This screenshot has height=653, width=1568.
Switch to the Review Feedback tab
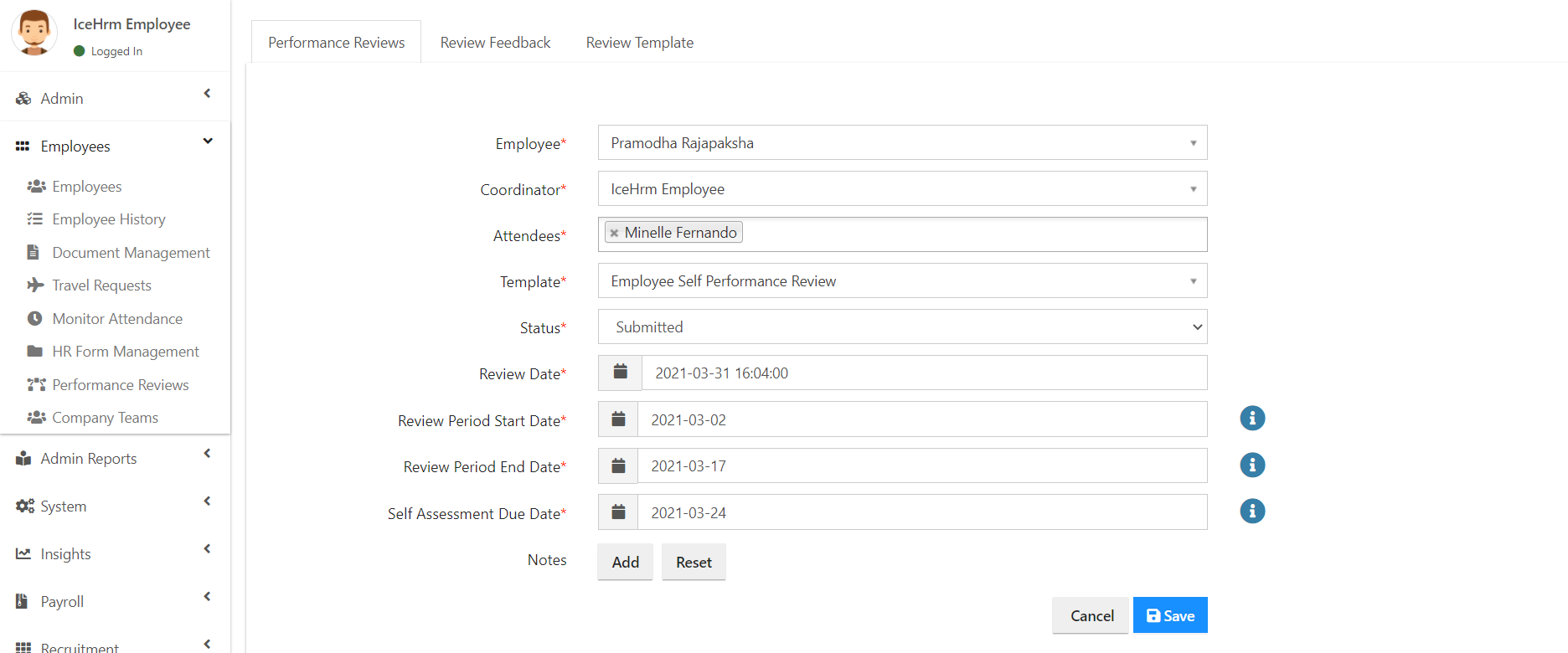pyautogui.click(x=495, y=43)
